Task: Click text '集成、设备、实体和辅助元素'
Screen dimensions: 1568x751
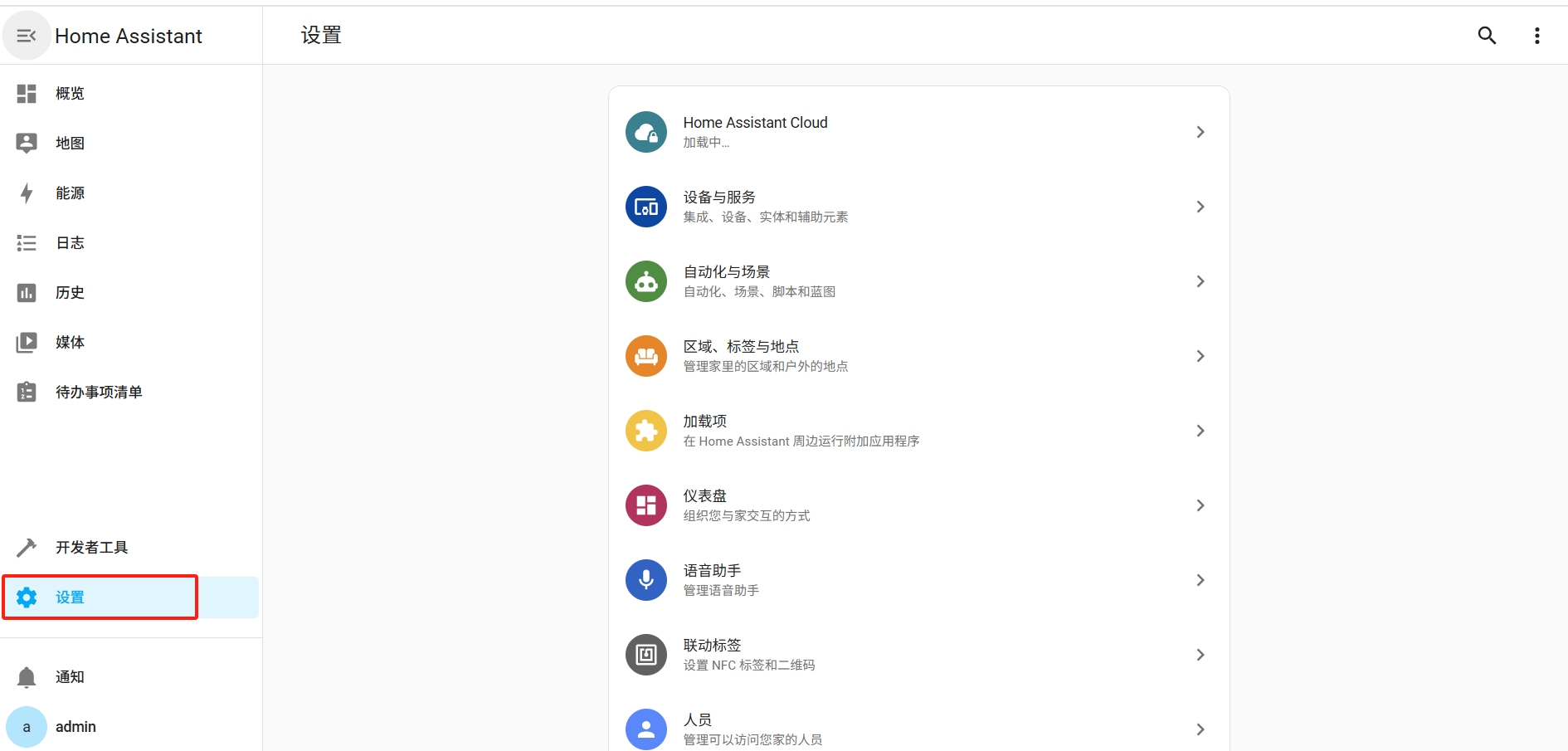Action: tap(766, 217)
